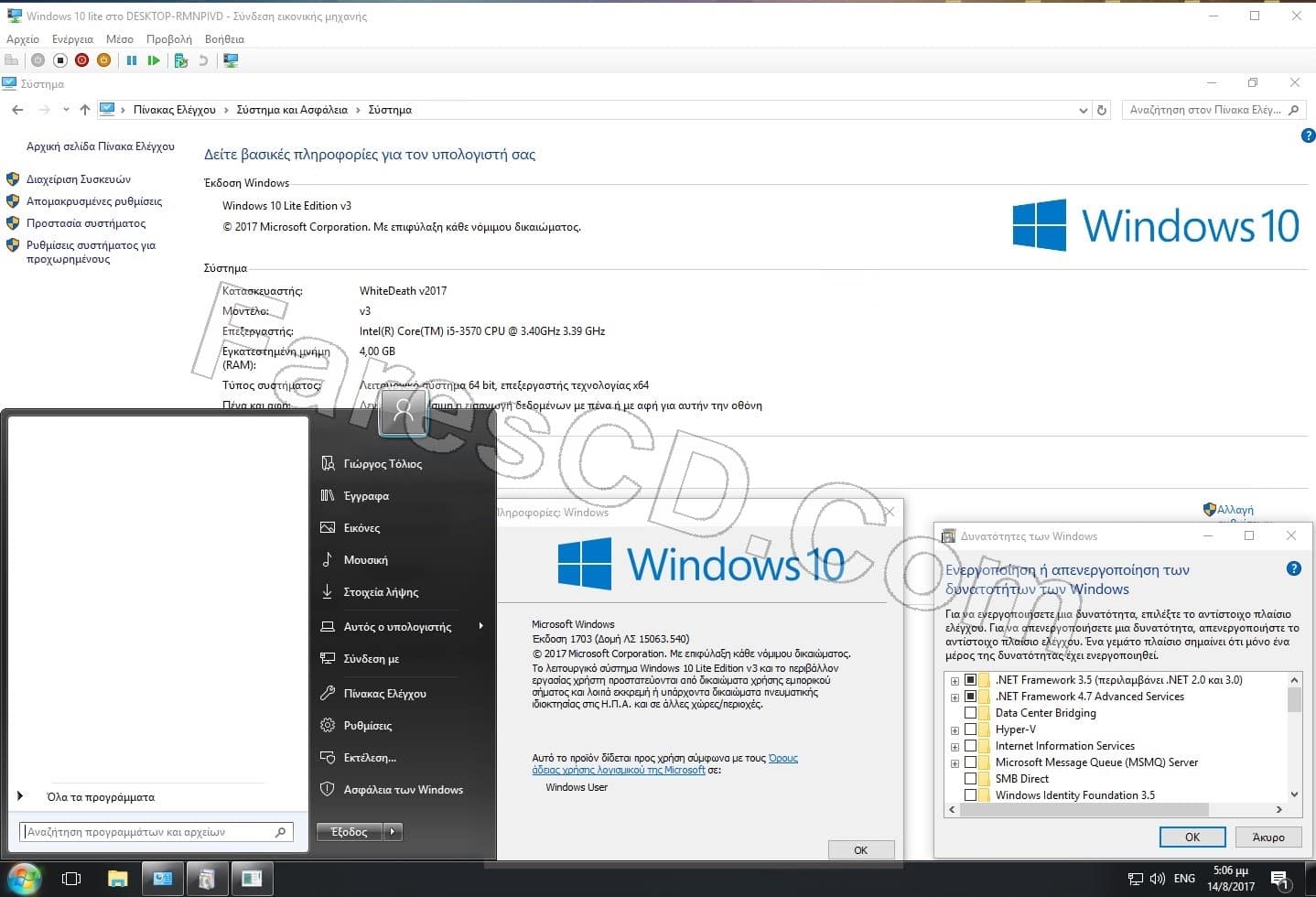1316x897 pixels.
Task: Click the Revert undo arrow icon
Action: coord(203,60)
